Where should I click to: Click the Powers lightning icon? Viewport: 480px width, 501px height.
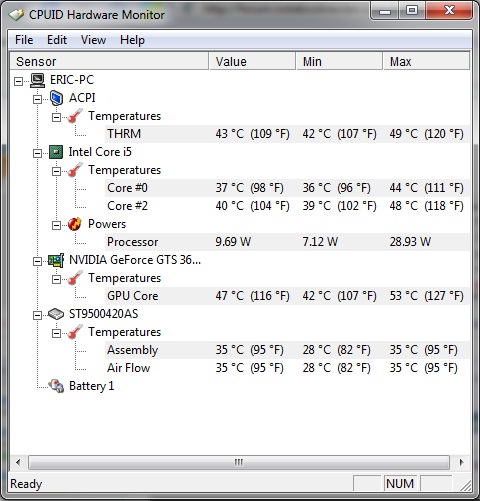[x=75, y=224]
